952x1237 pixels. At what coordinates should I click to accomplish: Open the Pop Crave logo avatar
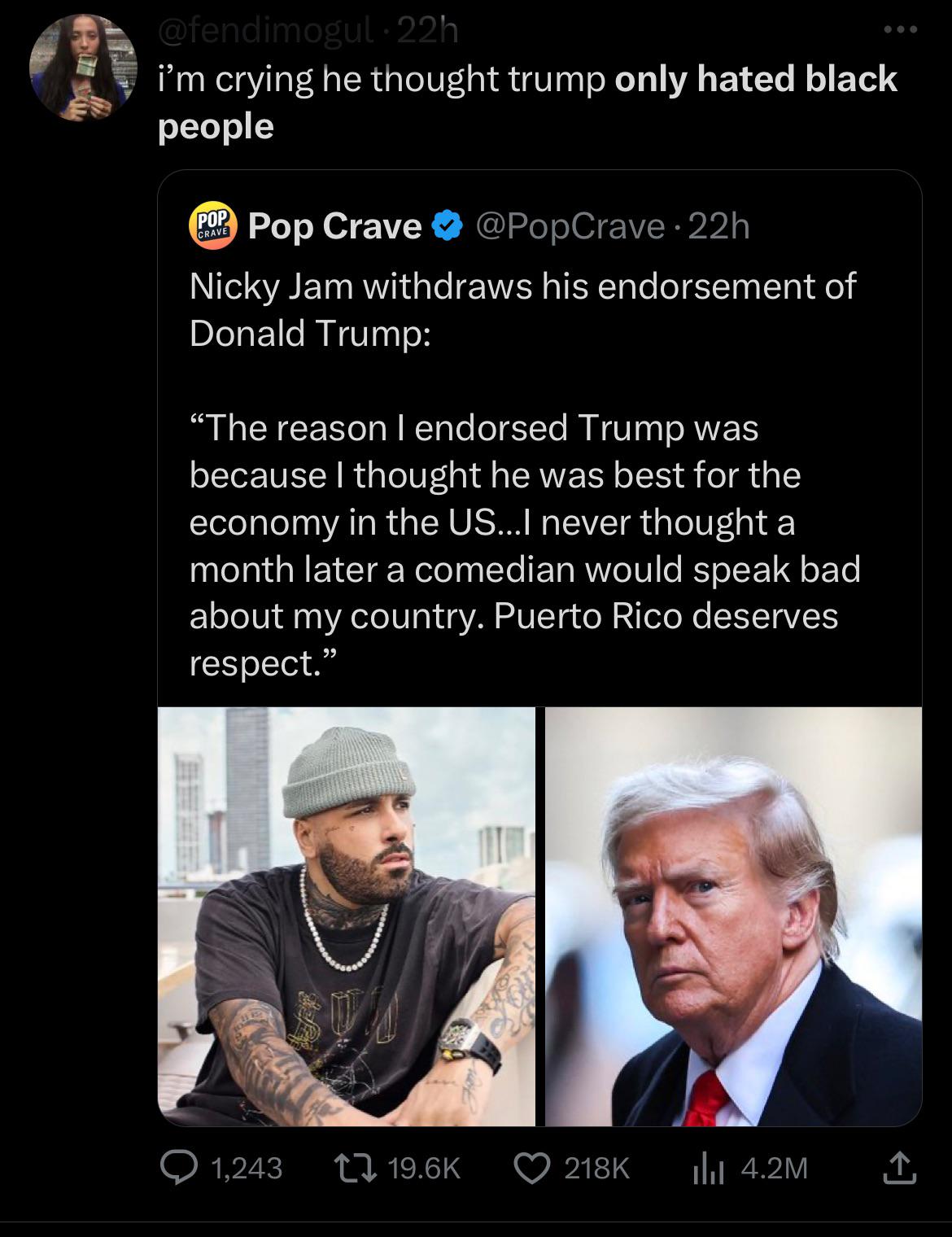212,226
